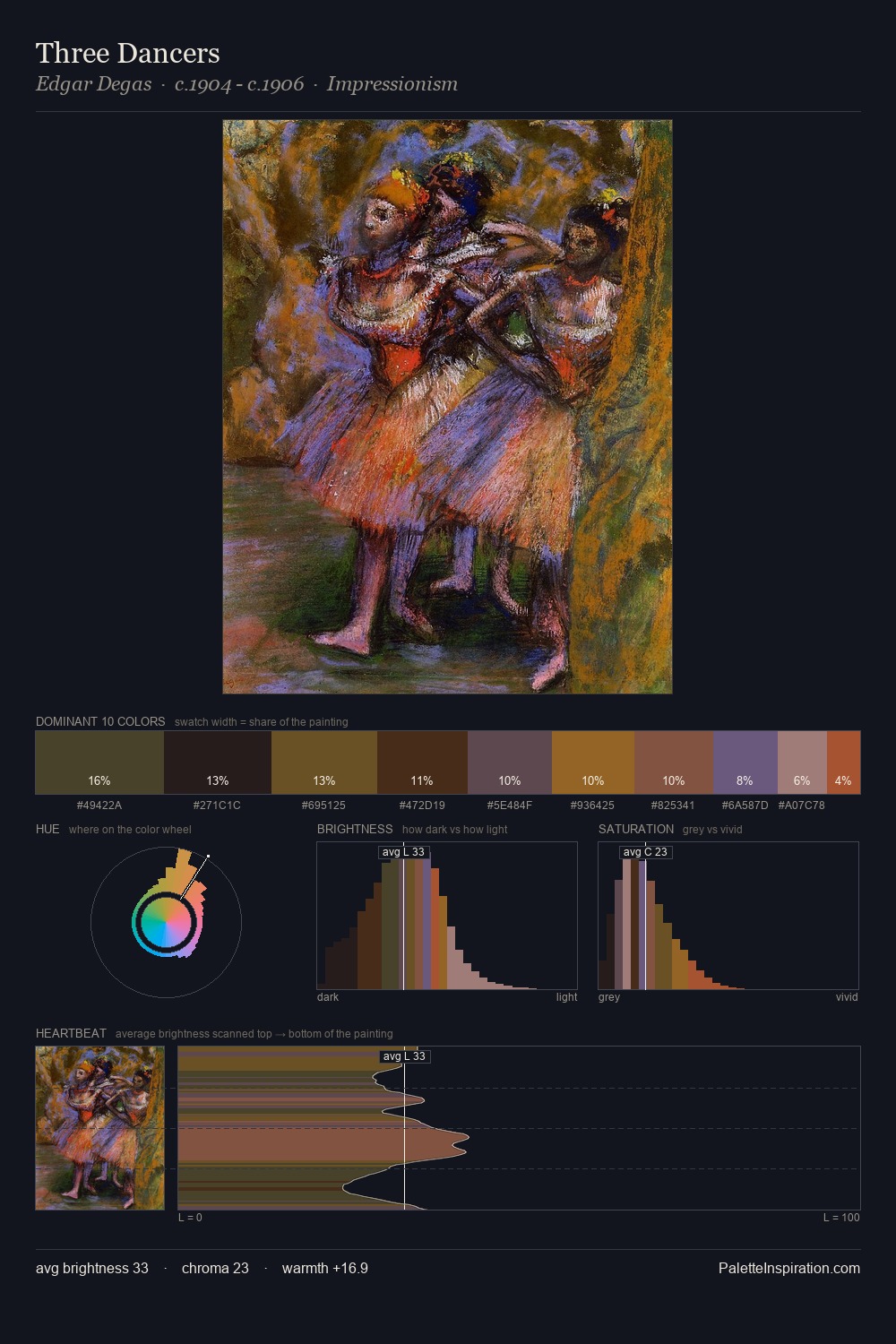Click the DOMINANT 10 COLORS heading
The image size is (896, 1344).
(x=100, y=721)
